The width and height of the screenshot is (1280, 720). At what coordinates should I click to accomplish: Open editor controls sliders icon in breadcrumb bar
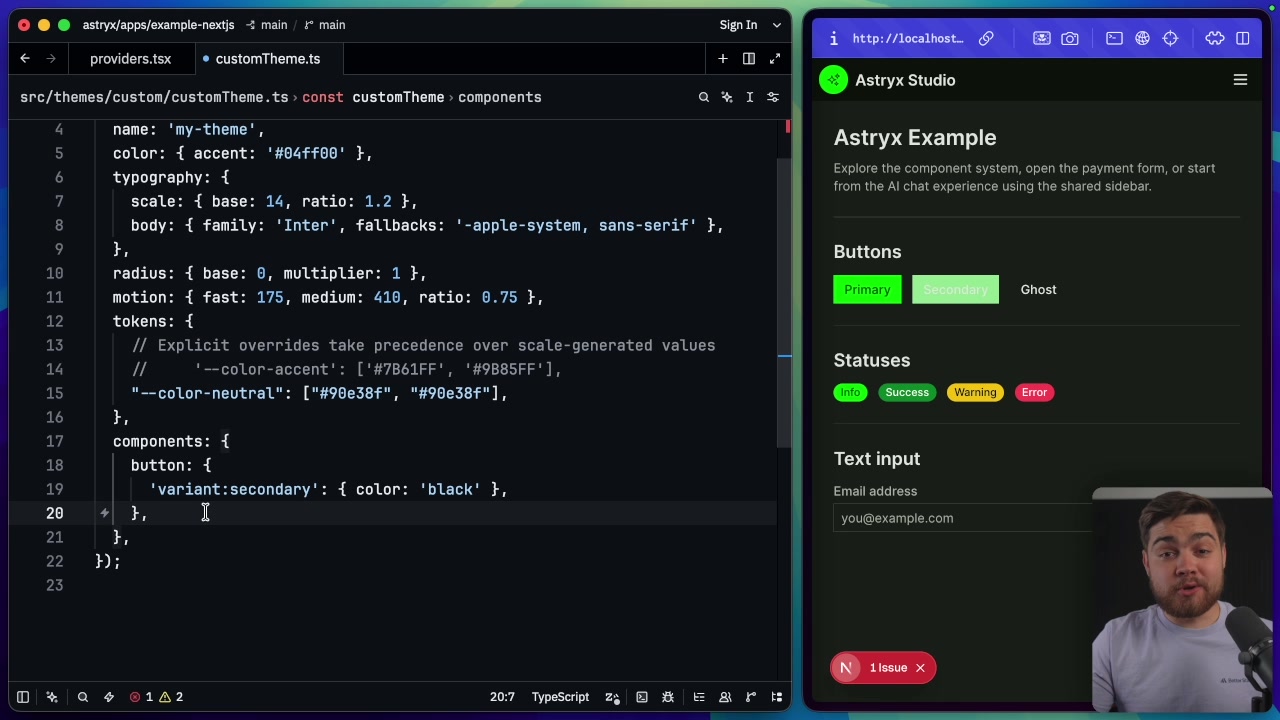point(773,97)
